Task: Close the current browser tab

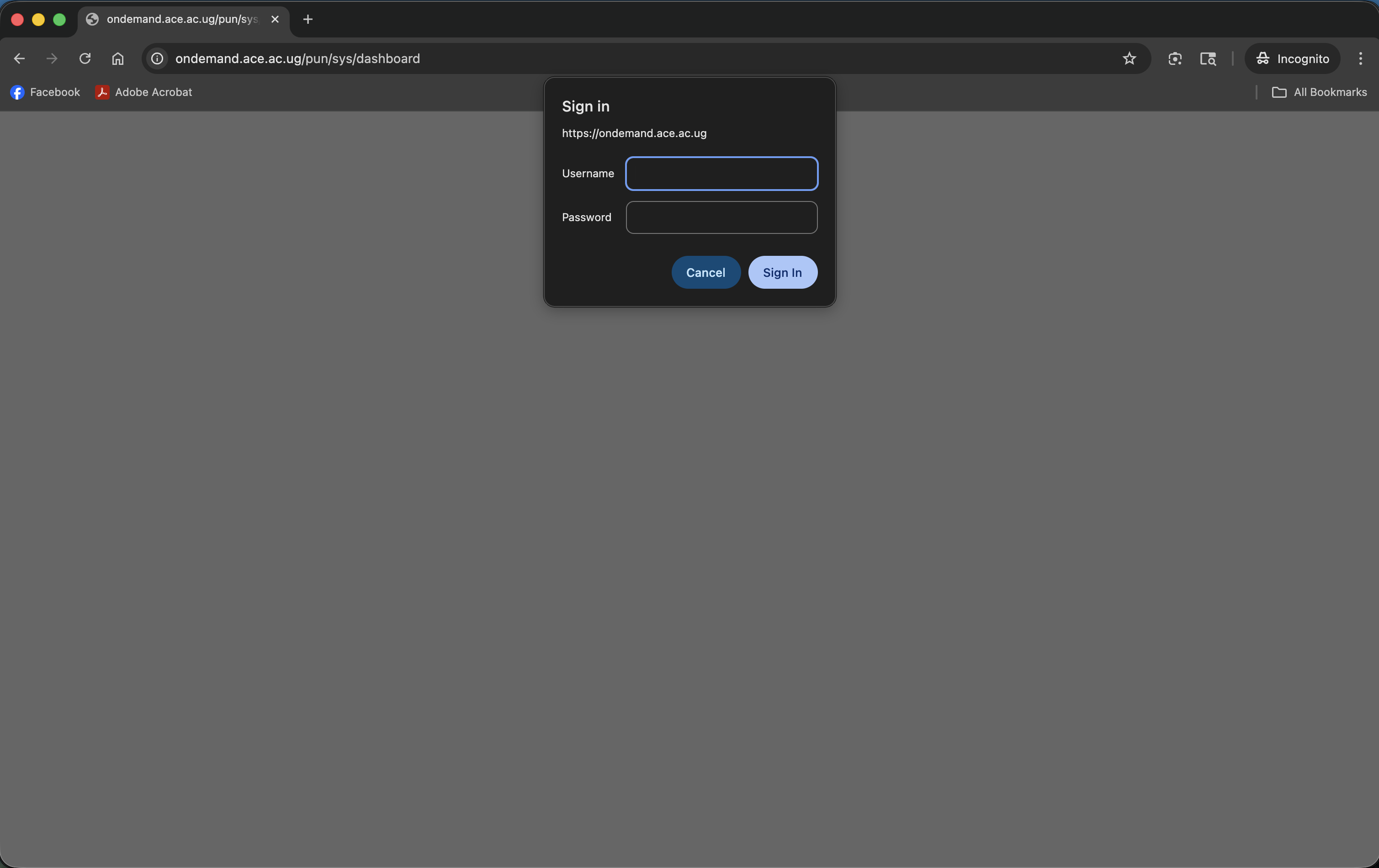Action: [x=275, y=19]
